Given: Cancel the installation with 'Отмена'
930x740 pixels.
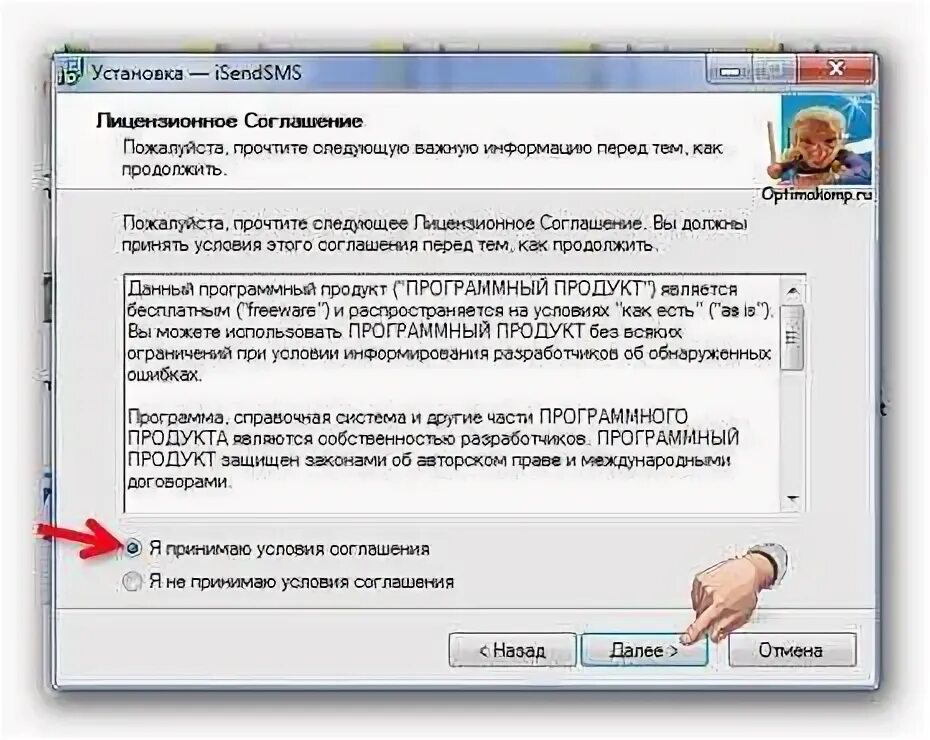Looking at the screenshot, I should (x=791, y=650).
